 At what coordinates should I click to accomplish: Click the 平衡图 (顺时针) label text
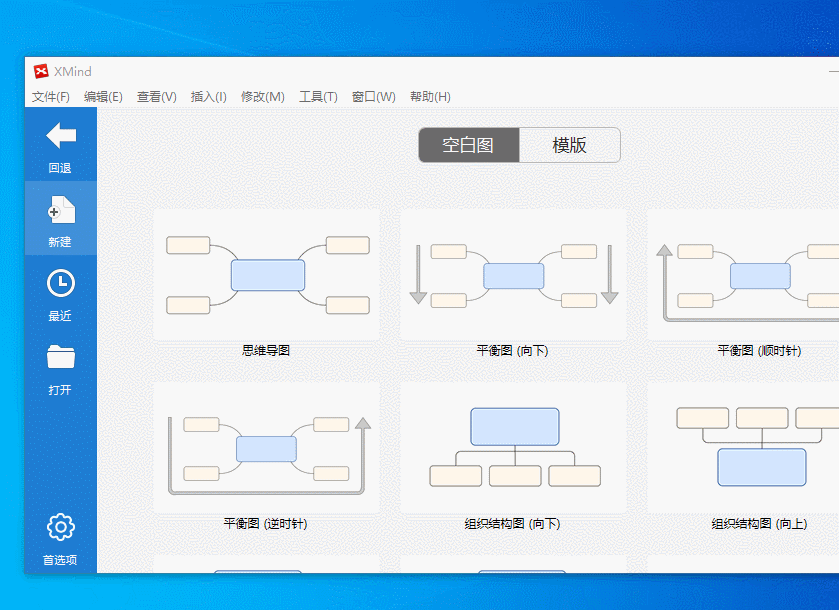(x=759, y=350)
